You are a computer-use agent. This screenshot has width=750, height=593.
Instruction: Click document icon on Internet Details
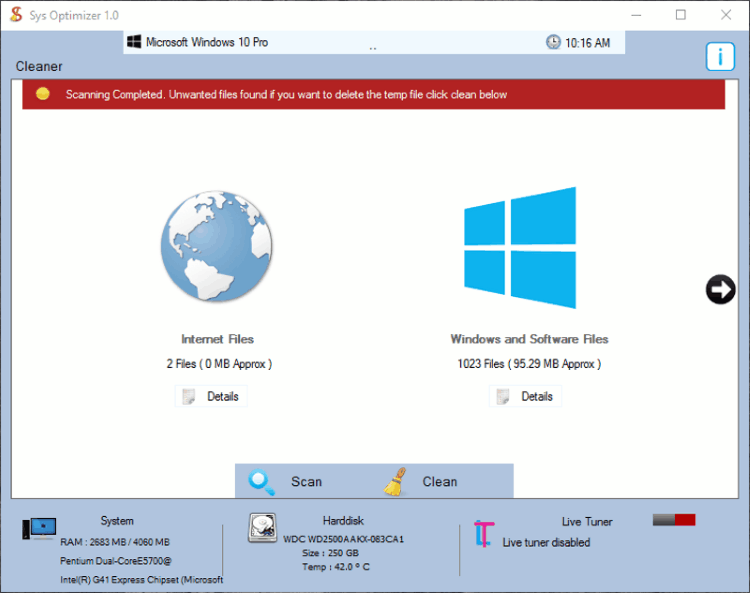point(189,396)
